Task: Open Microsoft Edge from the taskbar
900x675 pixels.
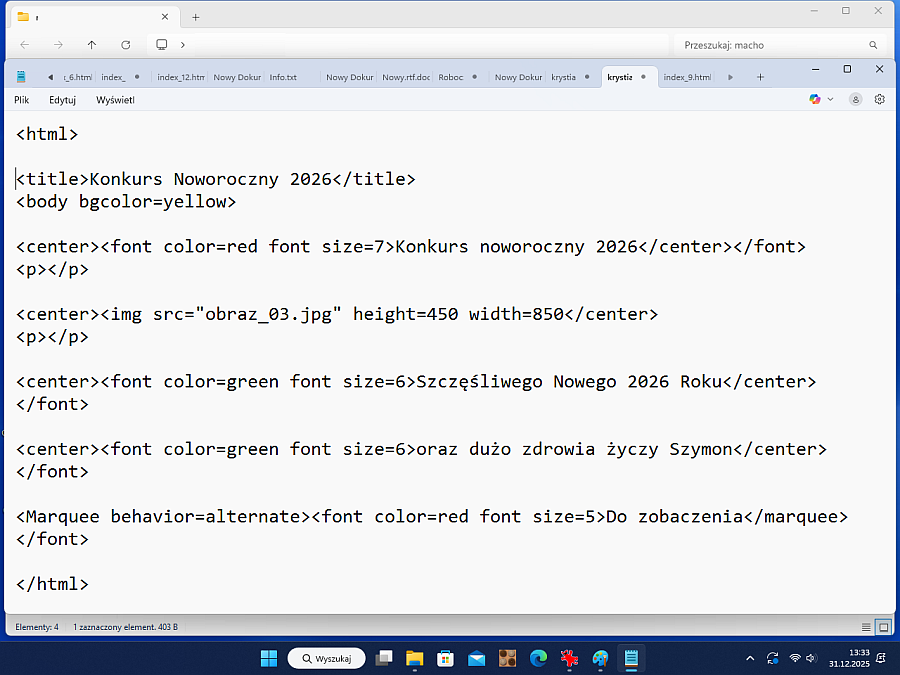Action: click(538, 658)
